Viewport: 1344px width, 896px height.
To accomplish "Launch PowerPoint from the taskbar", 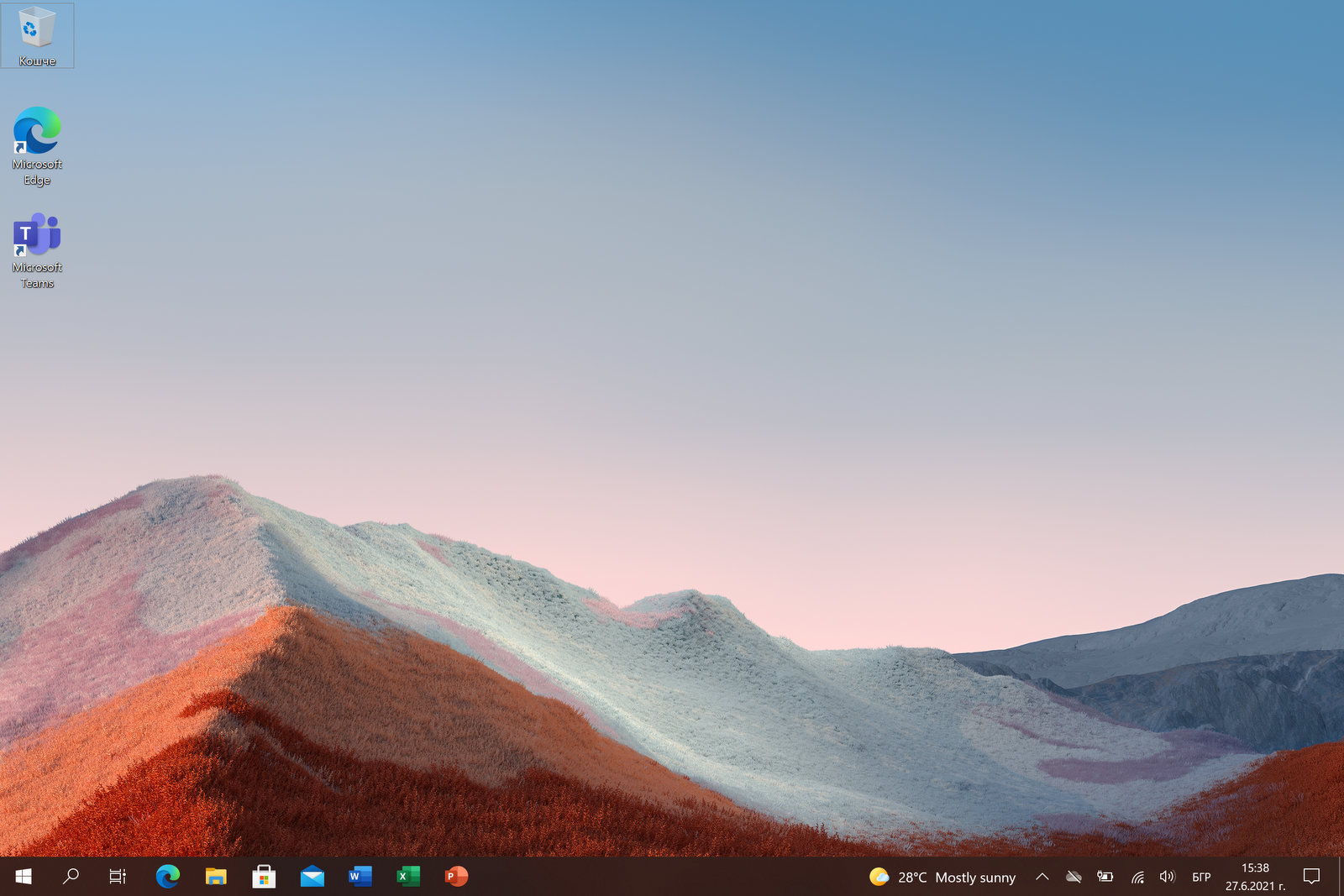I will (x=455, y=877).
